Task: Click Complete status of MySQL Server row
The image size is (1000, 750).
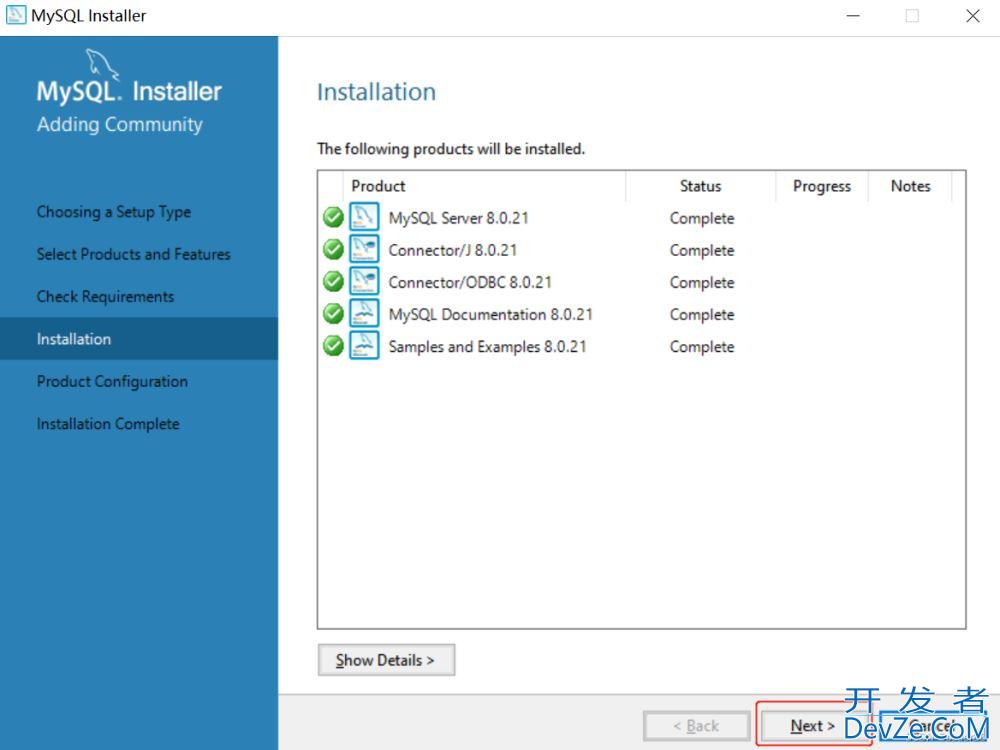Action: [702, 218]
